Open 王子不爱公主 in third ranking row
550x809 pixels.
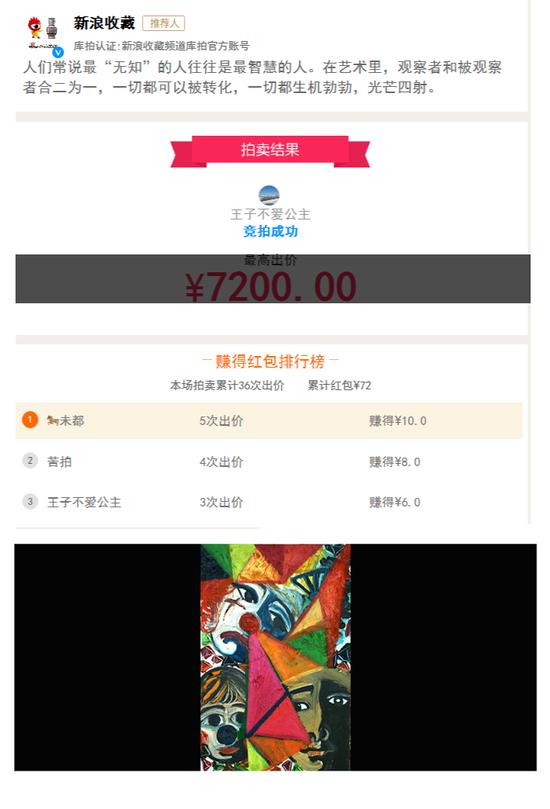(x=84, y=502)
